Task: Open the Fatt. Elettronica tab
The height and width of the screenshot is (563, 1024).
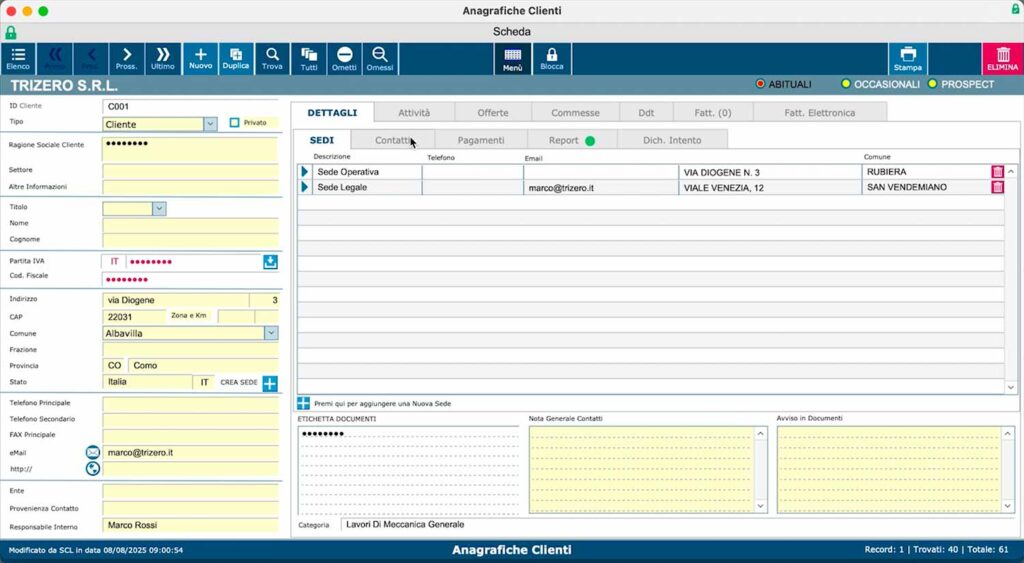Action: pos(820,112)
